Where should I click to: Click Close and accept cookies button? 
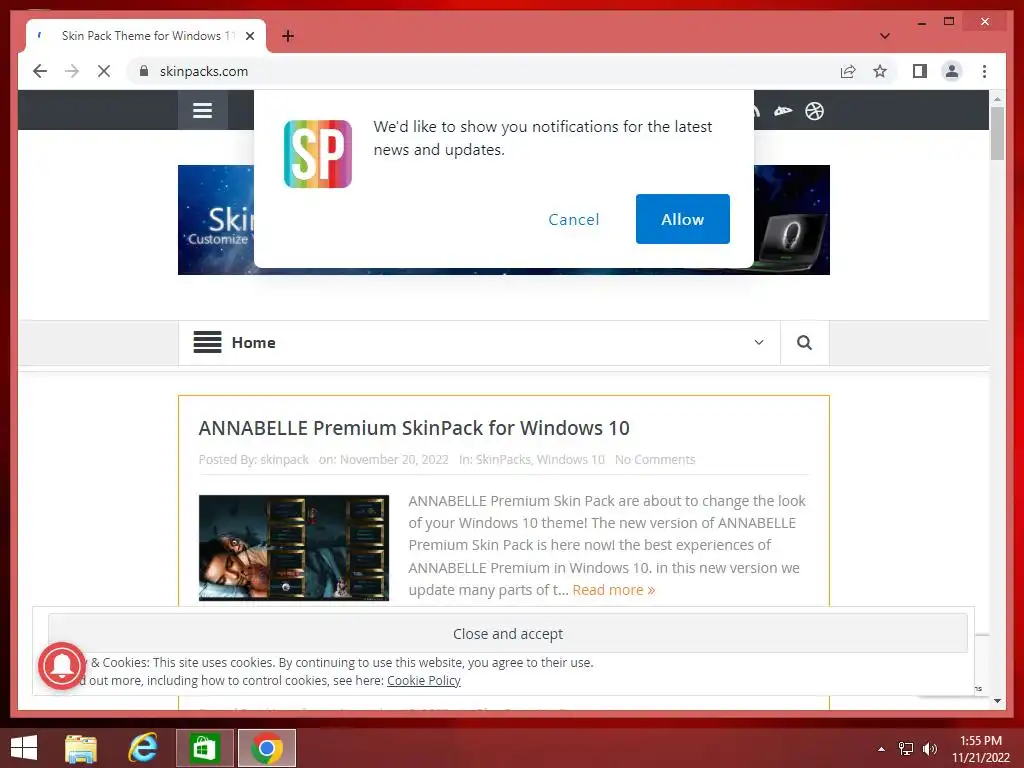coord(508,633)
